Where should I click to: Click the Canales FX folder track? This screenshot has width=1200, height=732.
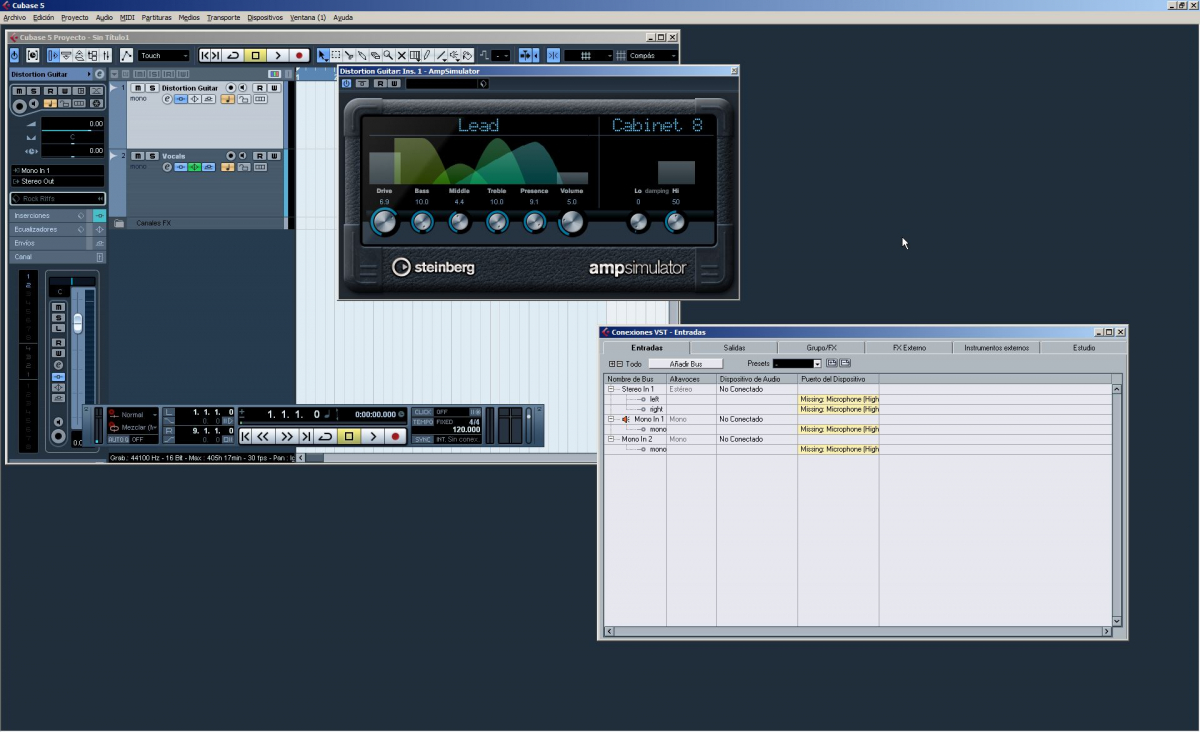tap(154, 223)
